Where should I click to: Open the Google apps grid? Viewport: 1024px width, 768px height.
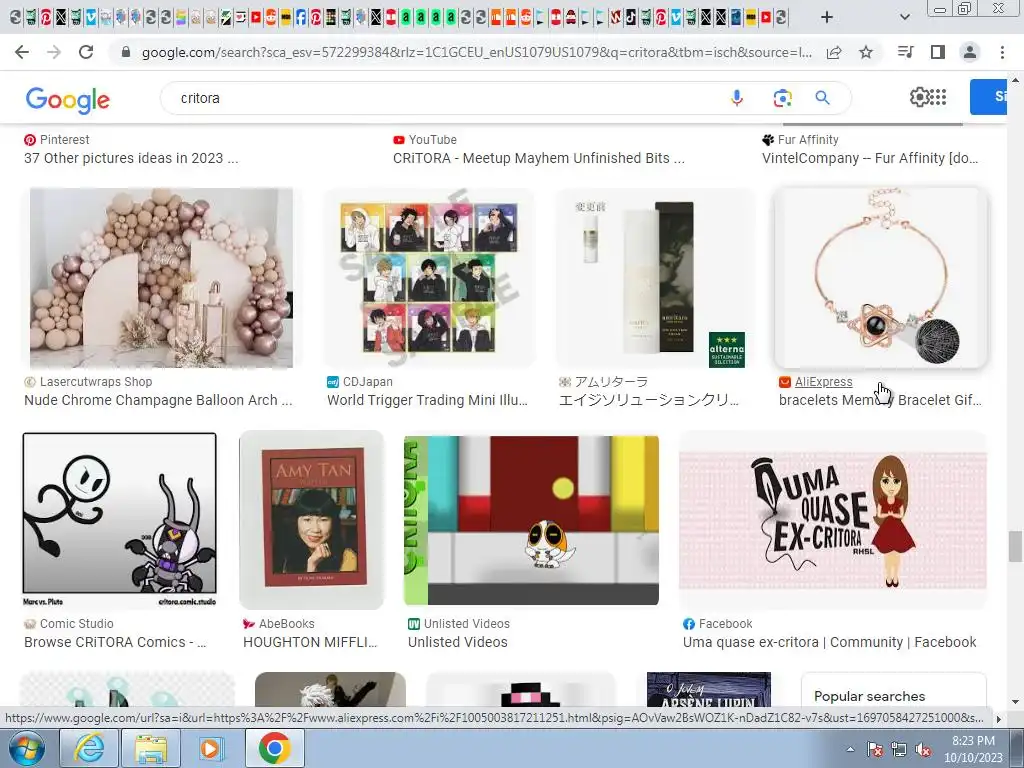pos(938,97)
